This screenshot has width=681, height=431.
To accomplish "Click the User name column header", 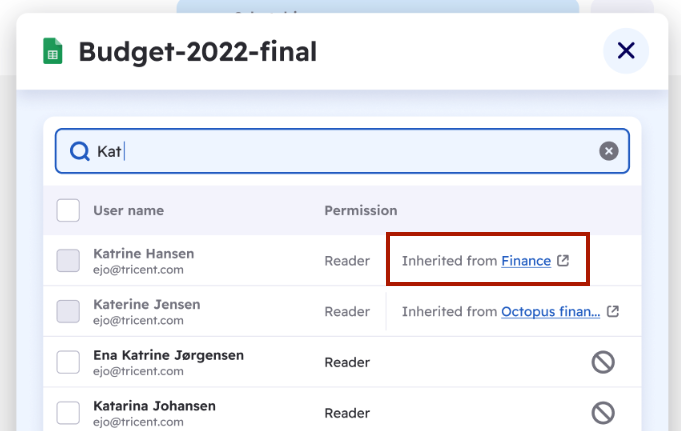I will pyautogui.click(x=129, y=210).
